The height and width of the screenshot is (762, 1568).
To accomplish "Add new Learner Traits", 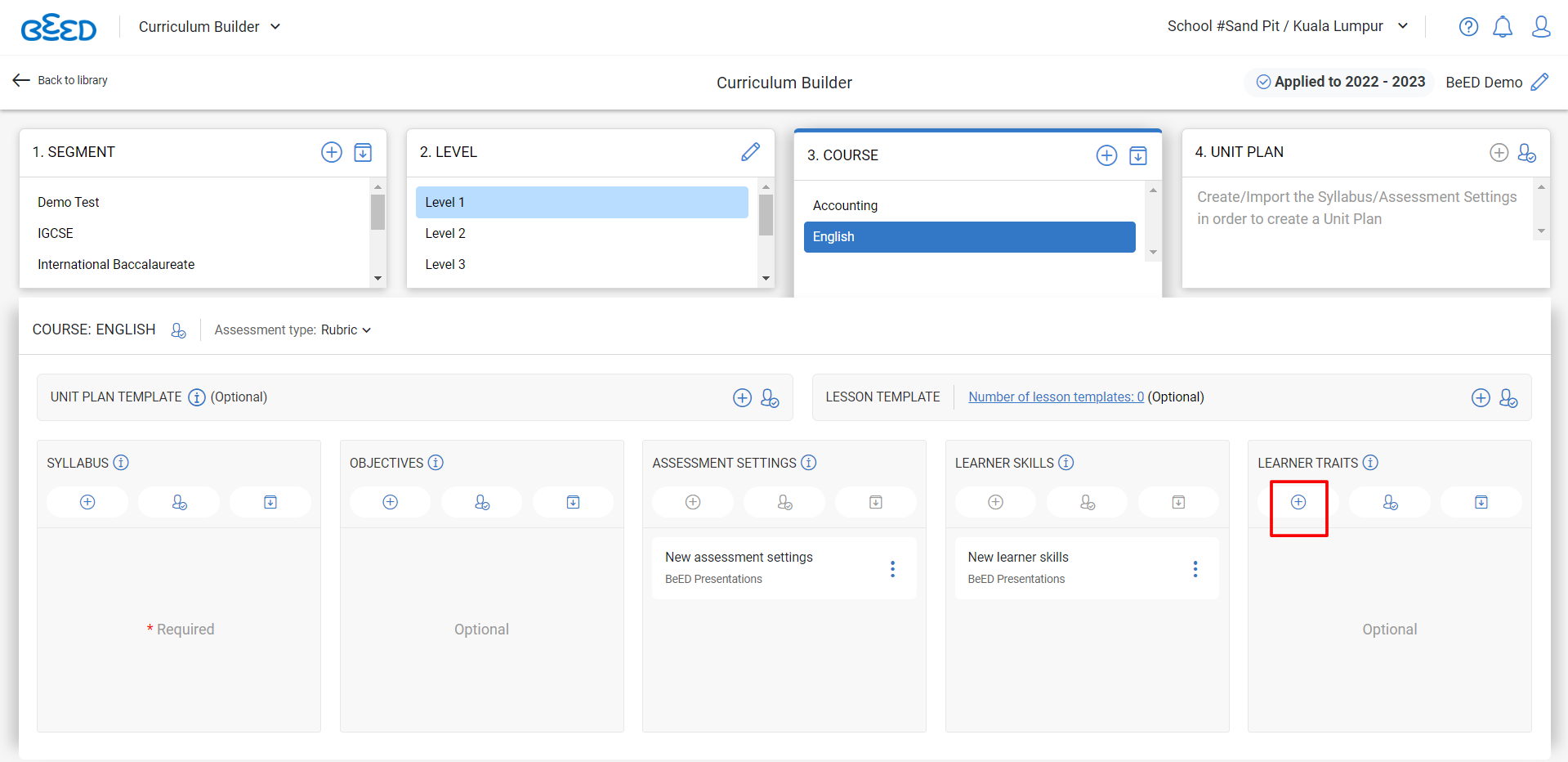I will [1298, 502].
